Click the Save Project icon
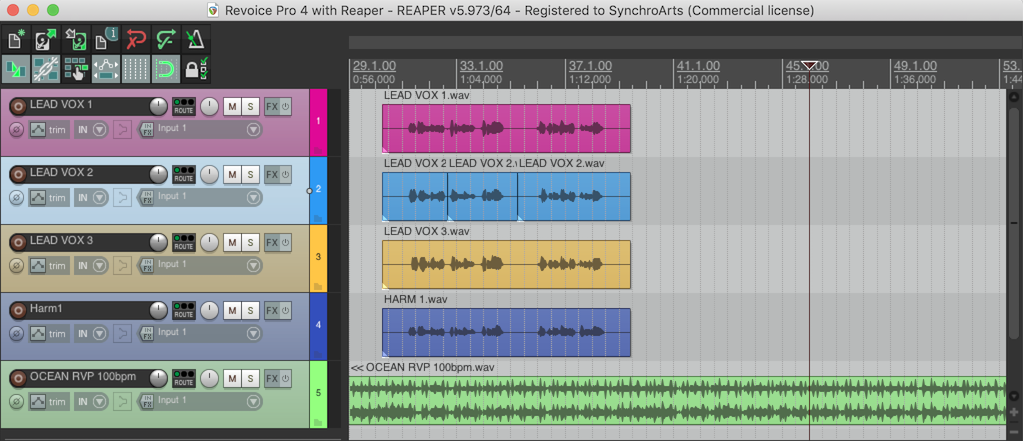Screen dimensions: 1023x441 75,41
